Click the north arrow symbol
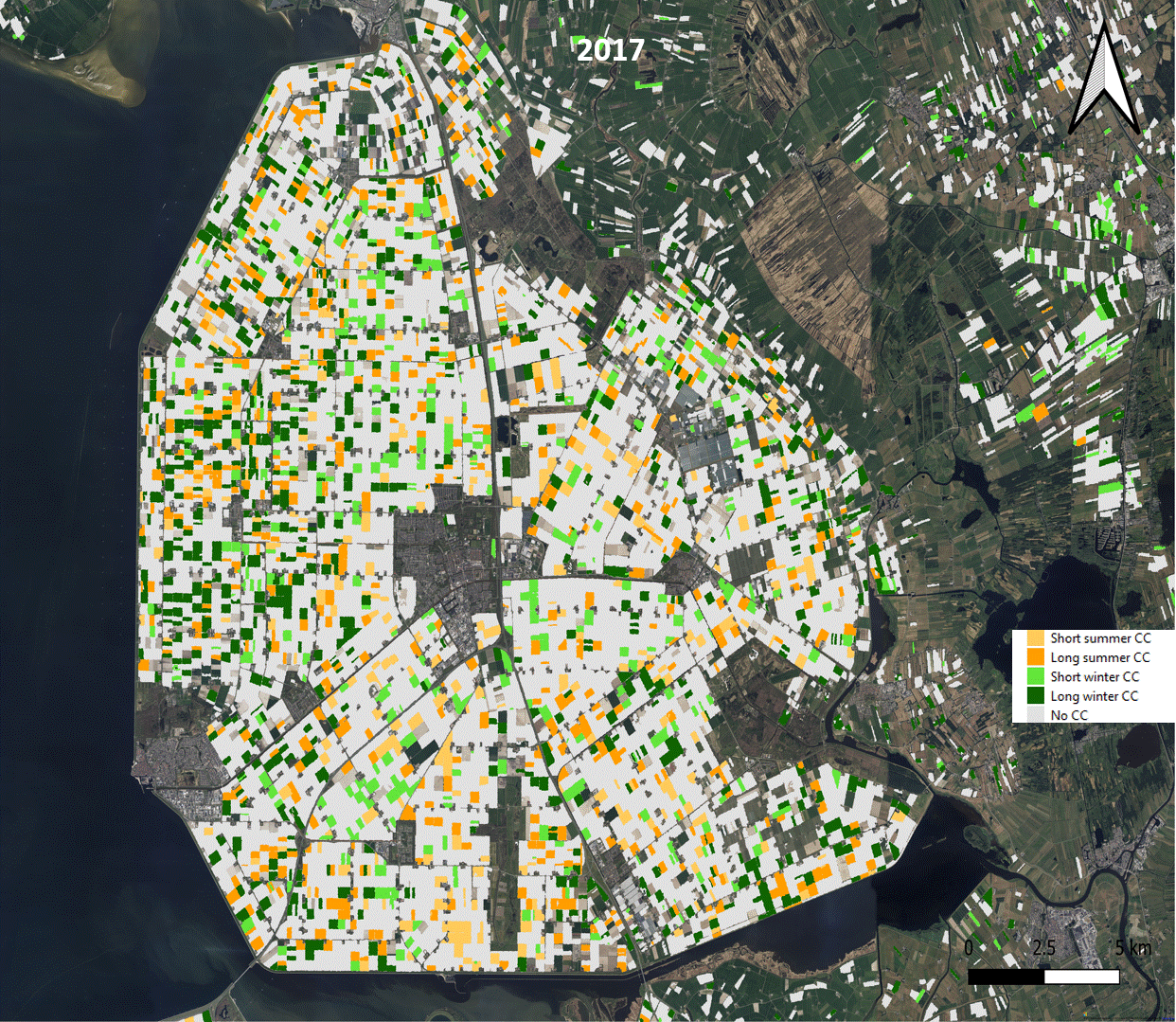The height and width of the screenshot is (1022, 1176). tap(1104, 81)
